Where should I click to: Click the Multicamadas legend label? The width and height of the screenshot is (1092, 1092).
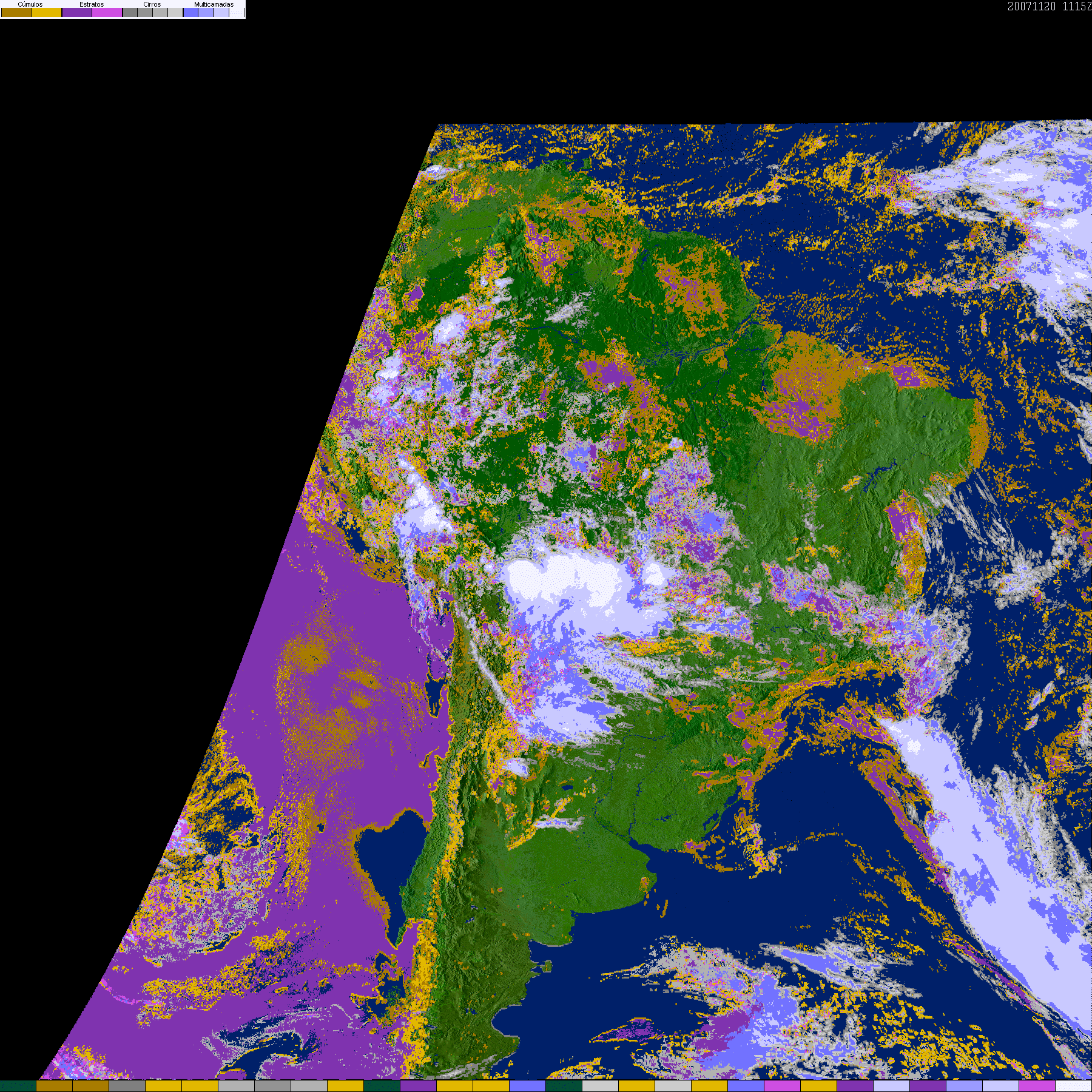(214, 4)
